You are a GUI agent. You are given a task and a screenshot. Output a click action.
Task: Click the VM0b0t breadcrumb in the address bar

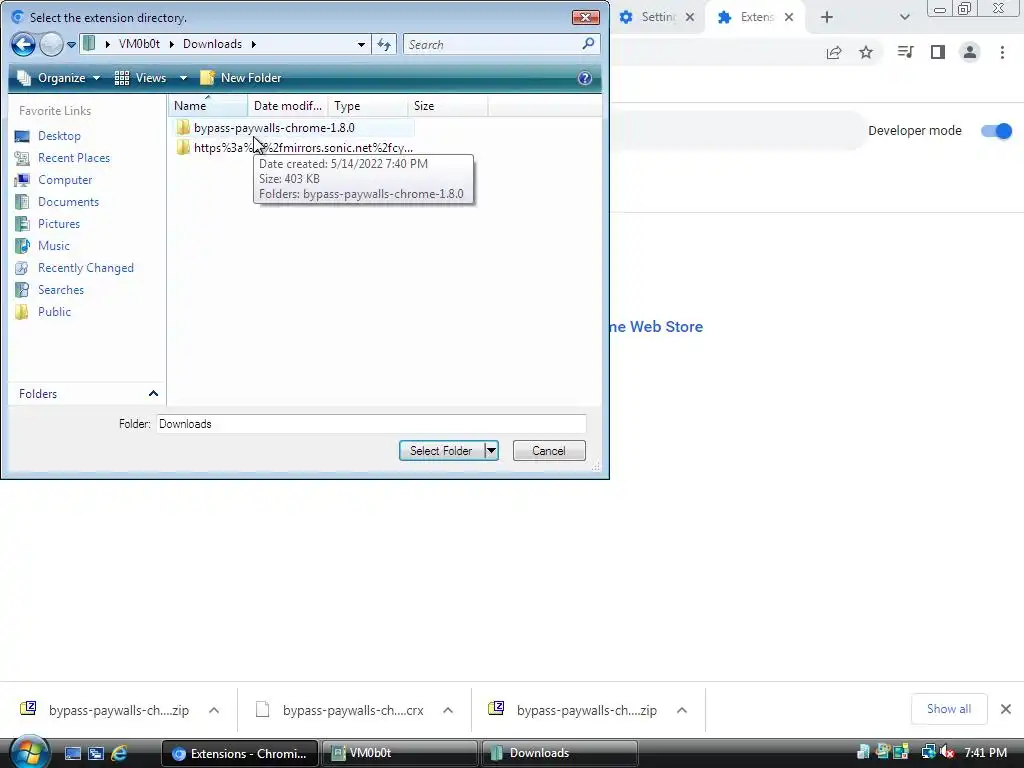tap(139, 44)
